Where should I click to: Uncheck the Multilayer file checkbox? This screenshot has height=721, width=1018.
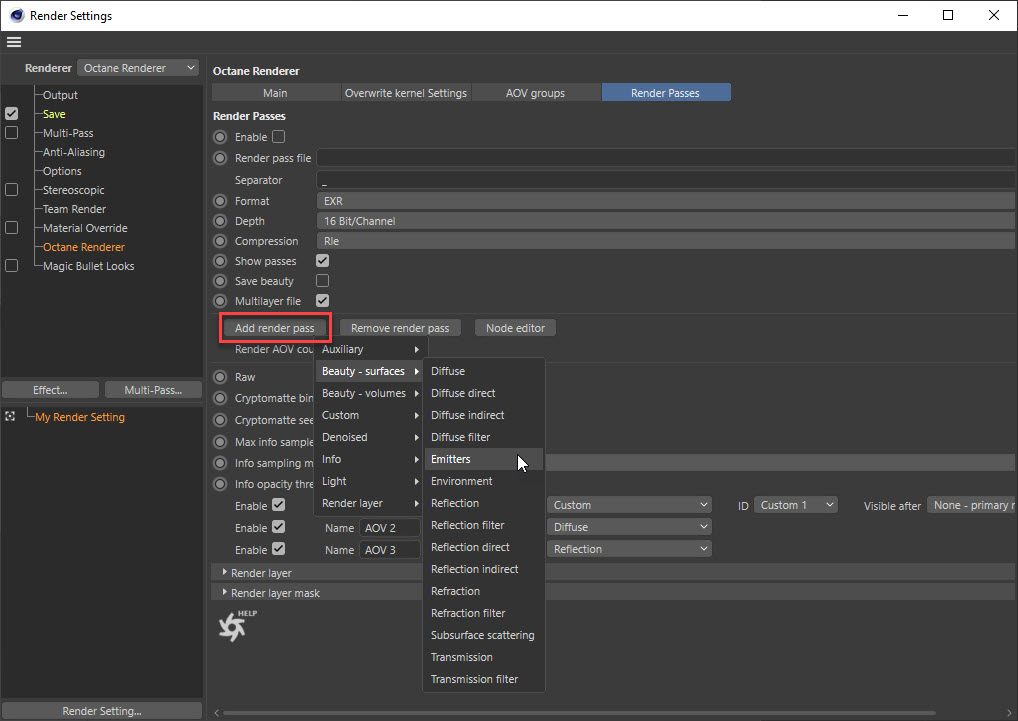322,300
